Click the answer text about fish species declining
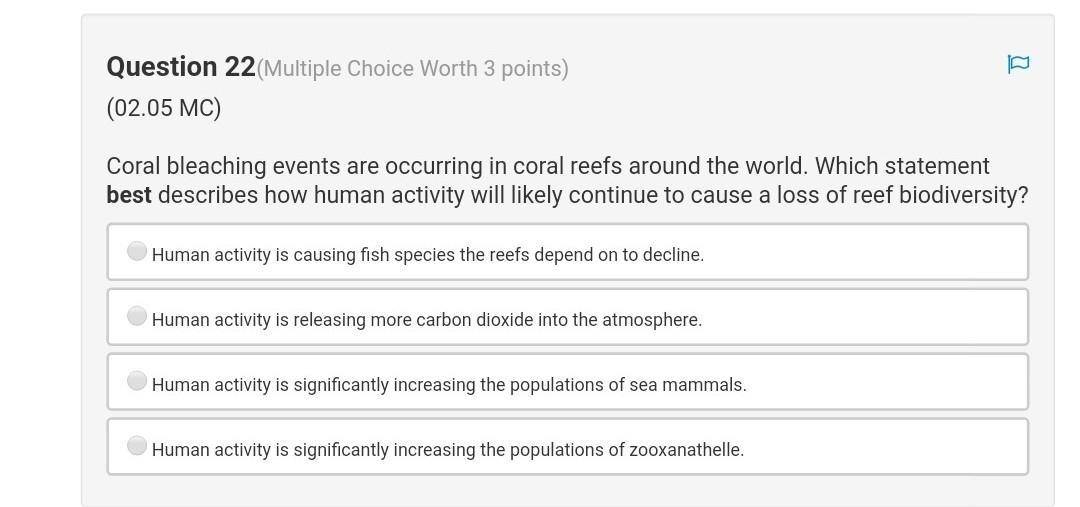The height and width of the screenshot is (507, 1080). 428,255
